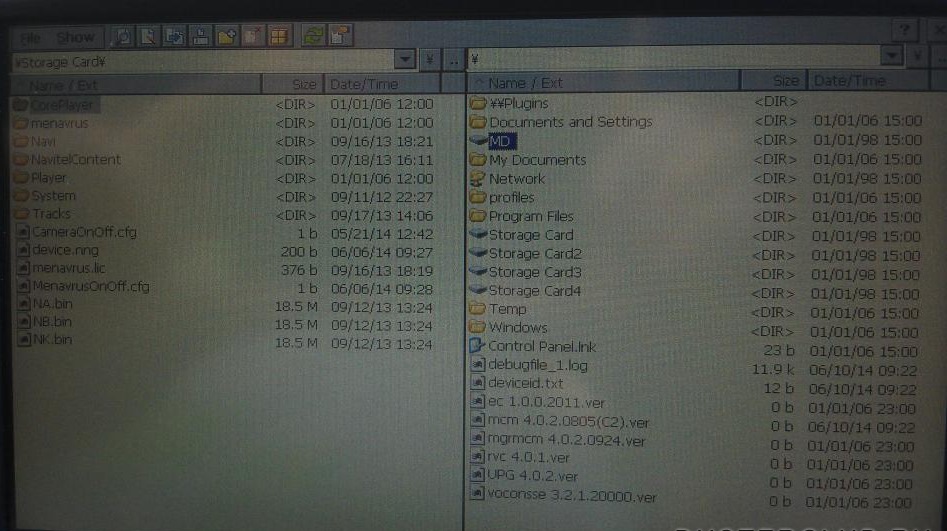Click the folder icon beside Program Files
Screen dimensions: 947x531
point(478,216)
